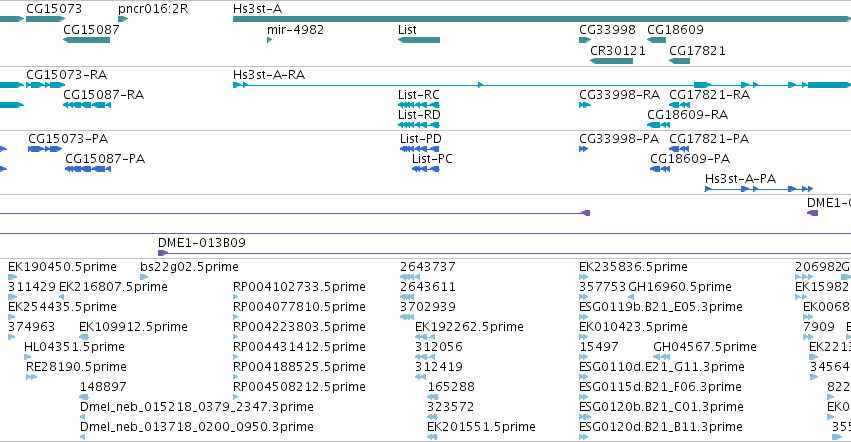Select the List-PD protein feature
This screenshot has height=442, width=851.
tap(420, 149)
